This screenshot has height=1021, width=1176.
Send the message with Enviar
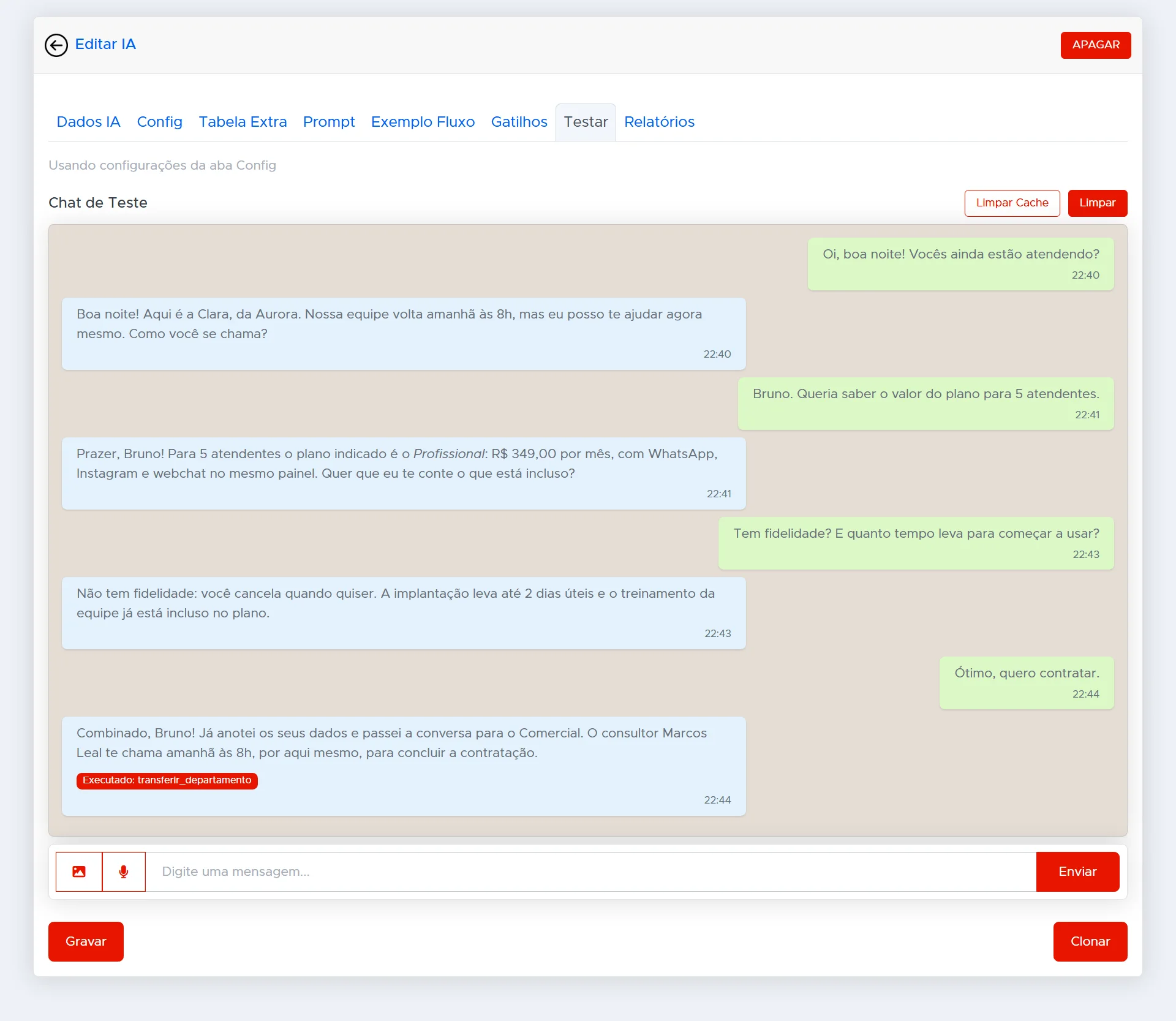[1077, 872]
